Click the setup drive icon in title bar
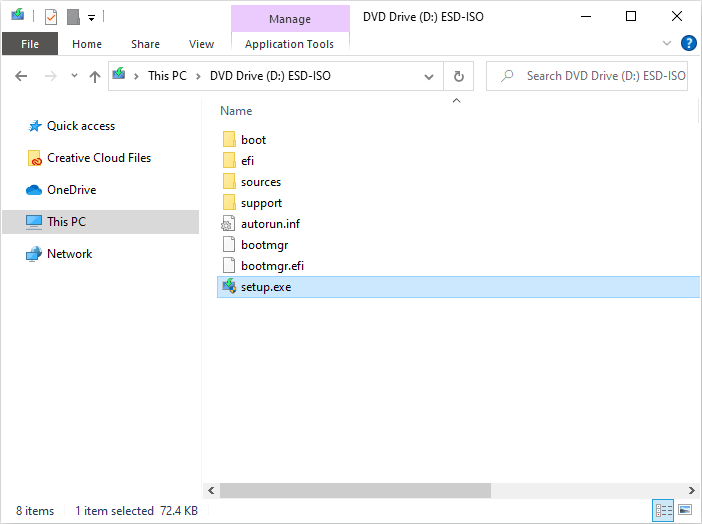The width and height of the screenshot is (702, 524). (17, 15)
